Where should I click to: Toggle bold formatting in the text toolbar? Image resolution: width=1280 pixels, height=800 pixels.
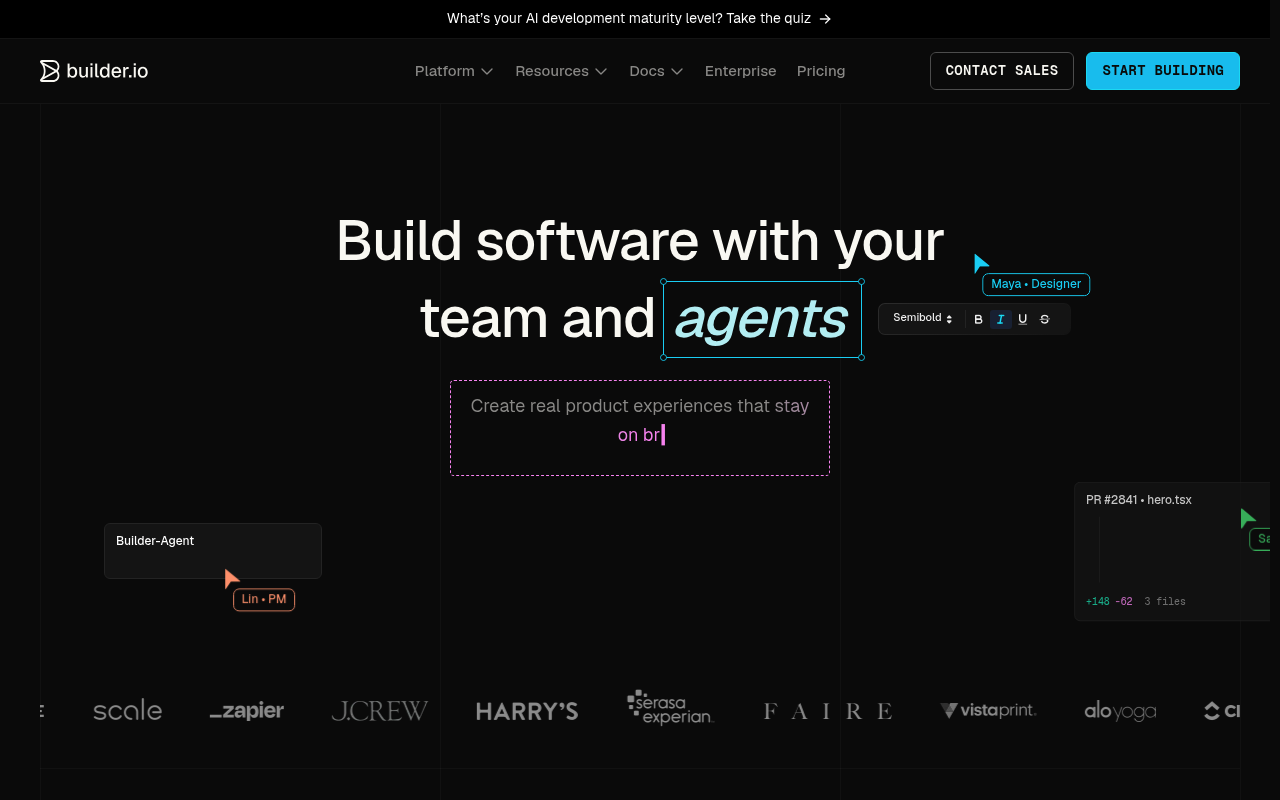point(979,319)
